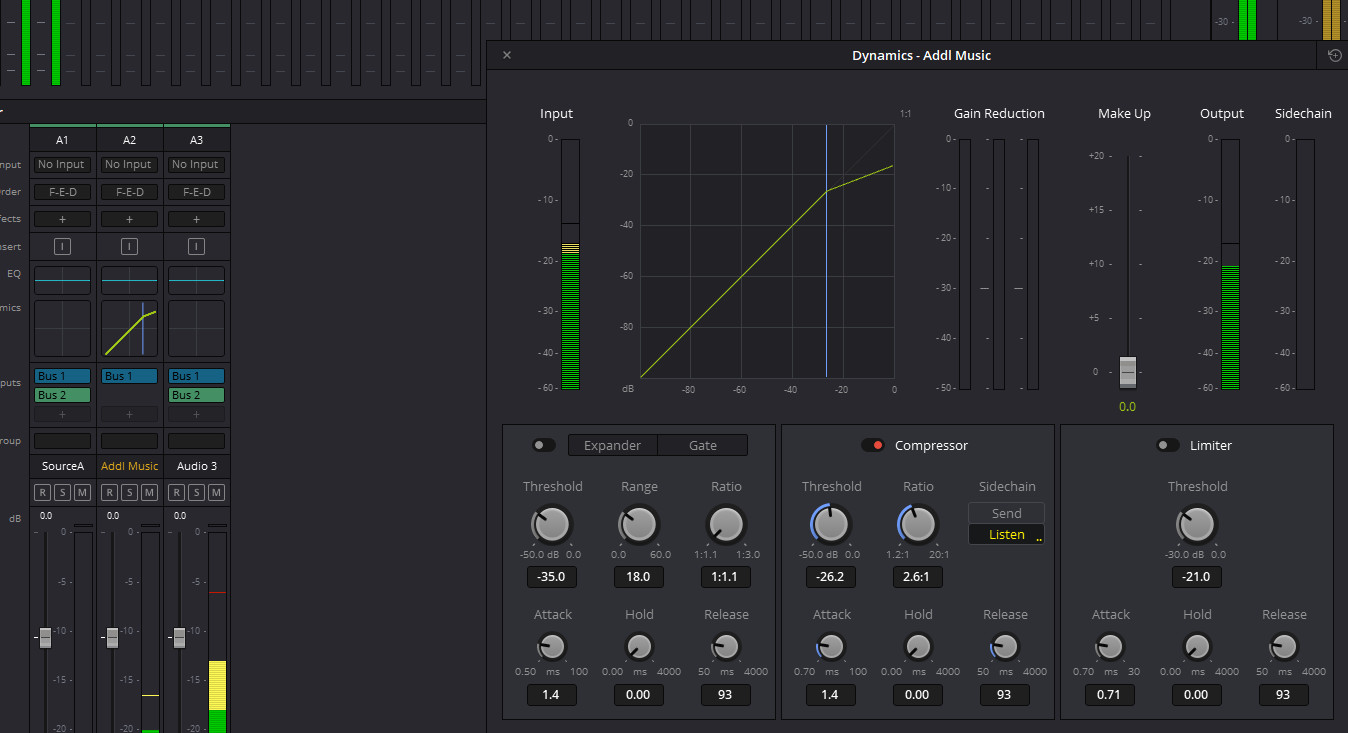
Task: Open the A1 input selector showing No Input
Action: tap(62, 164)
